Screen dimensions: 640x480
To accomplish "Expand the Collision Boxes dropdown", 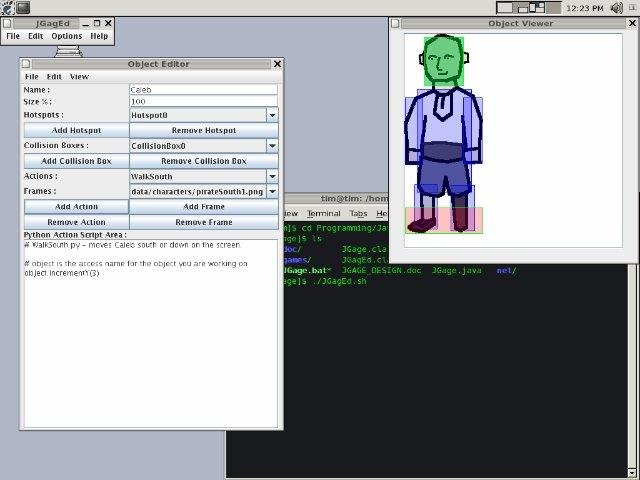I will coord(272,146).
